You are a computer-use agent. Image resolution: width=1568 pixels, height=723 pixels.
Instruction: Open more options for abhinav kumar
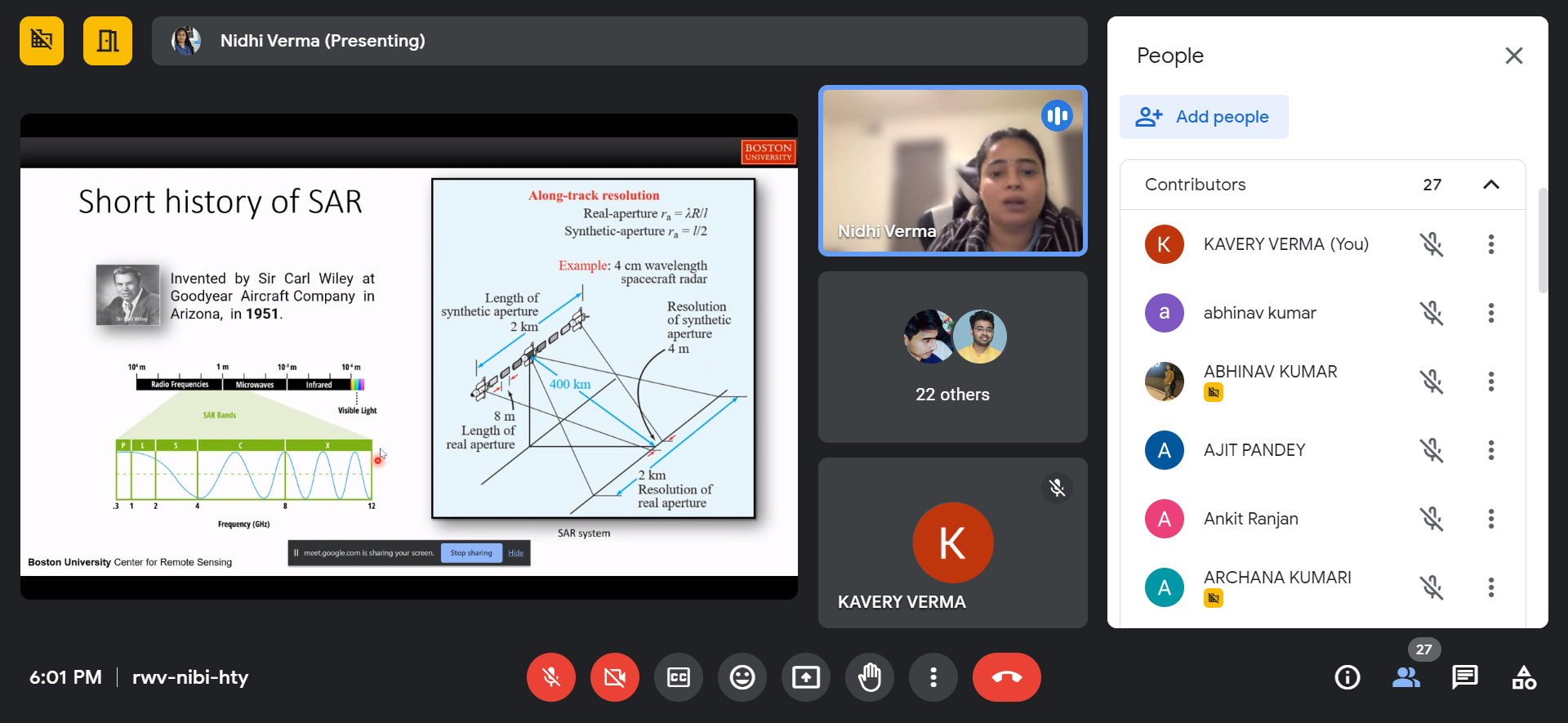click(1491, 313)
